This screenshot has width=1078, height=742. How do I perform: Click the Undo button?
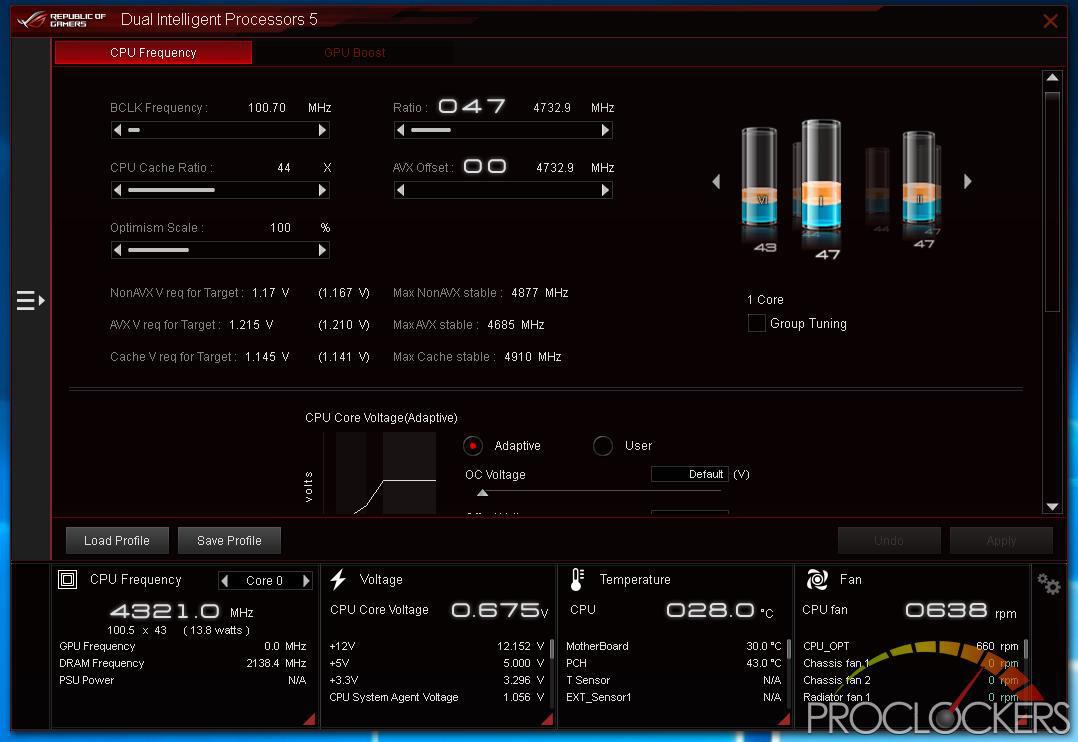[889, 541]
